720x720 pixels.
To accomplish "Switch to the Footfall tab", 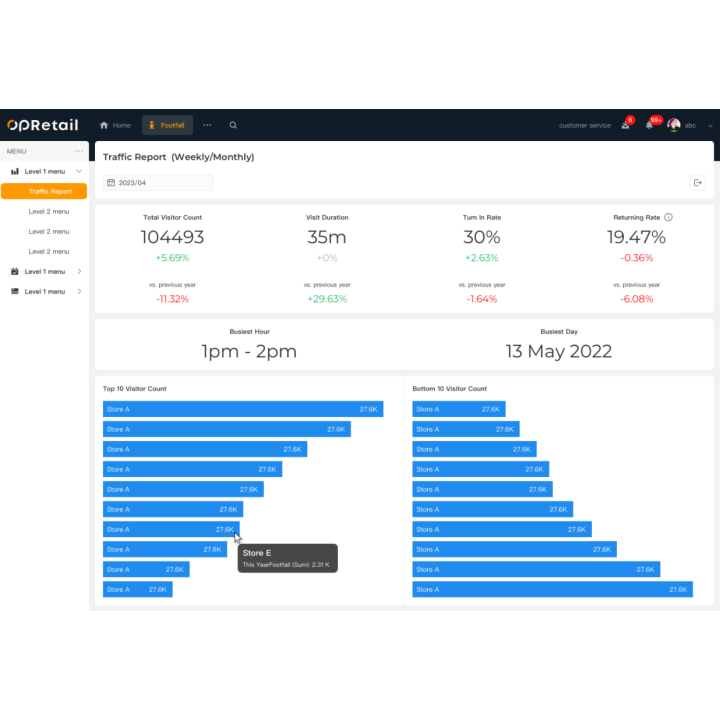I will point(167,125).
